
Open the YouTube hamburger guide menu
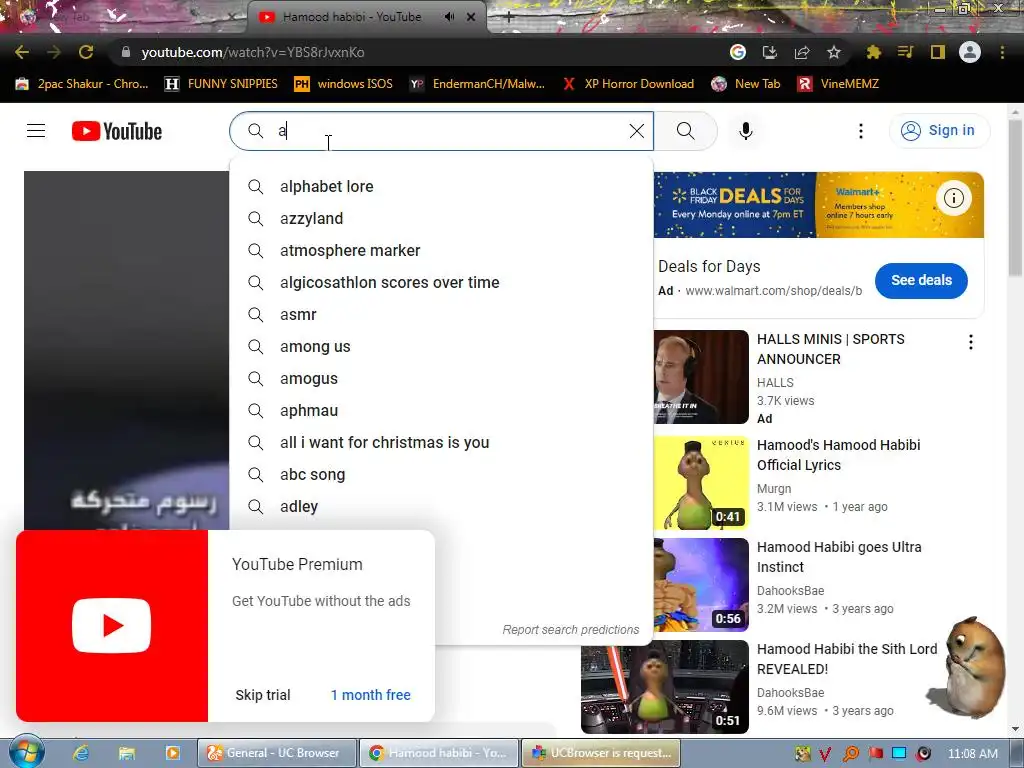(36, 131)
